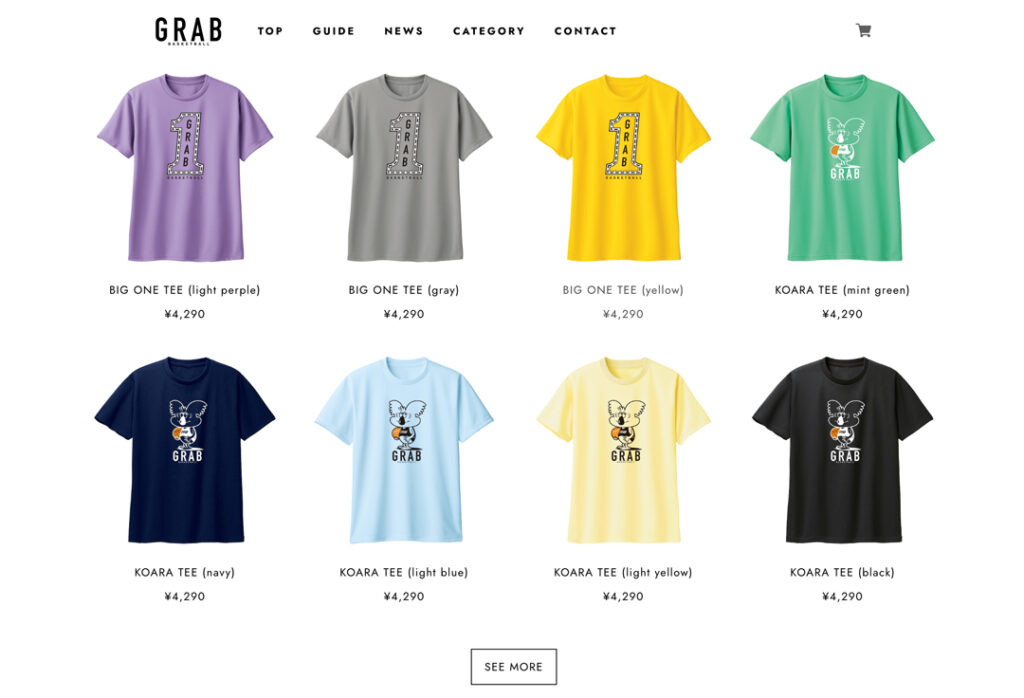This screenshot has width=1024, height=698.
Task: Open the BIG ONE TEE (light perple) title link
Action: tap(185, 290)
